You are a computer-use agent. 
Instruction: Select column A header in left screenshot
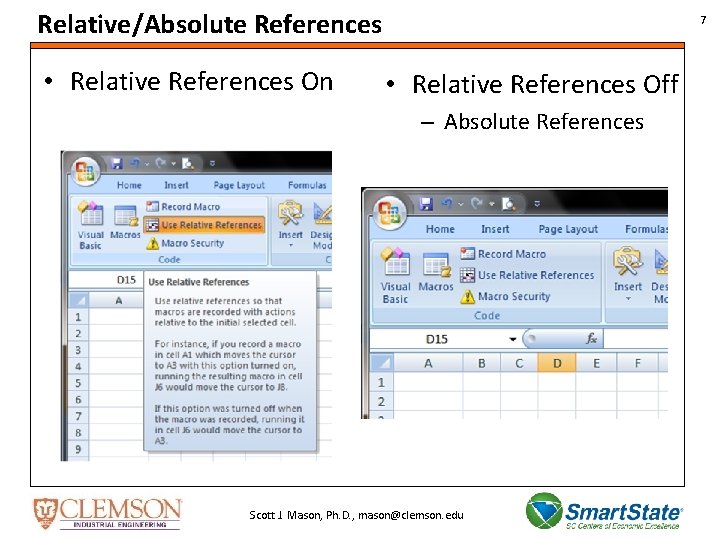pyautogui.click(x=118, y=301)
